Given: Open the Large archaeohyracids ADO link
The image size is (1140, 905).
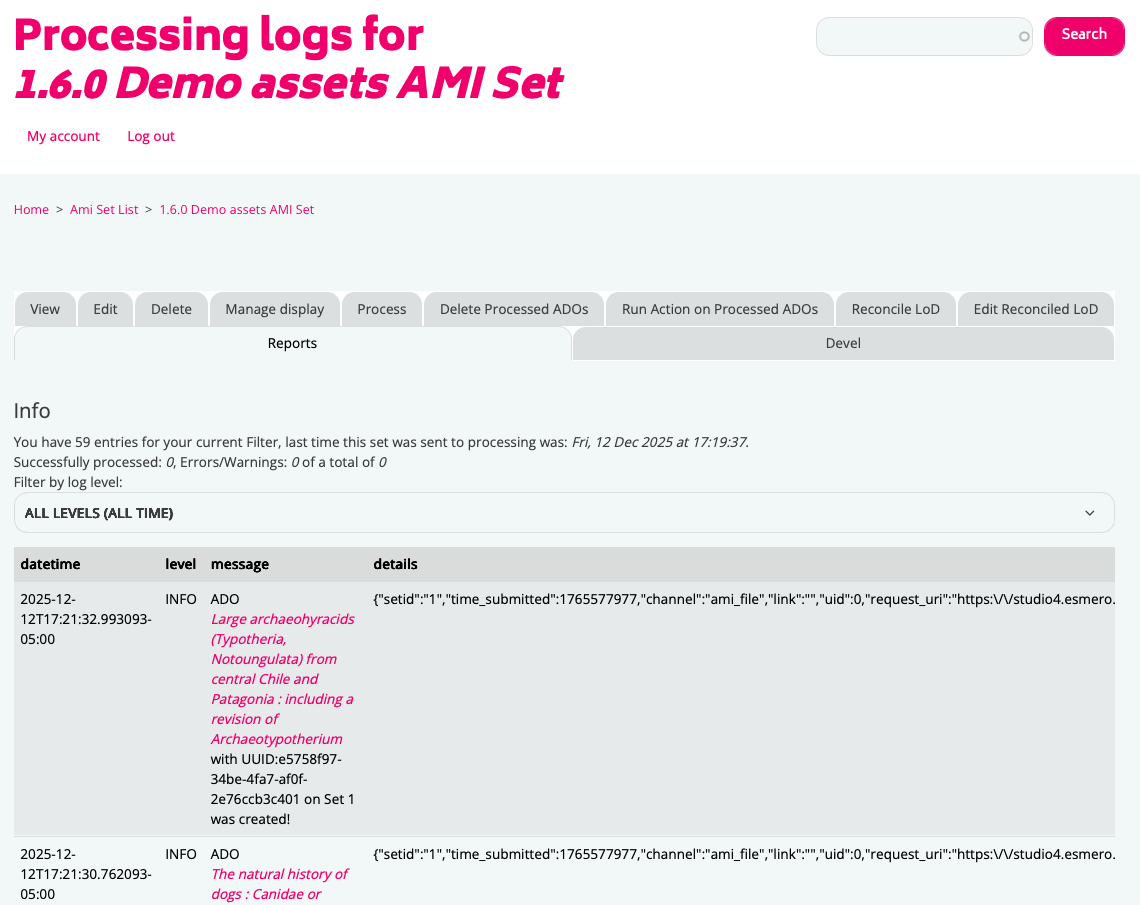Looking at the screenshot, I should point(281,679).
